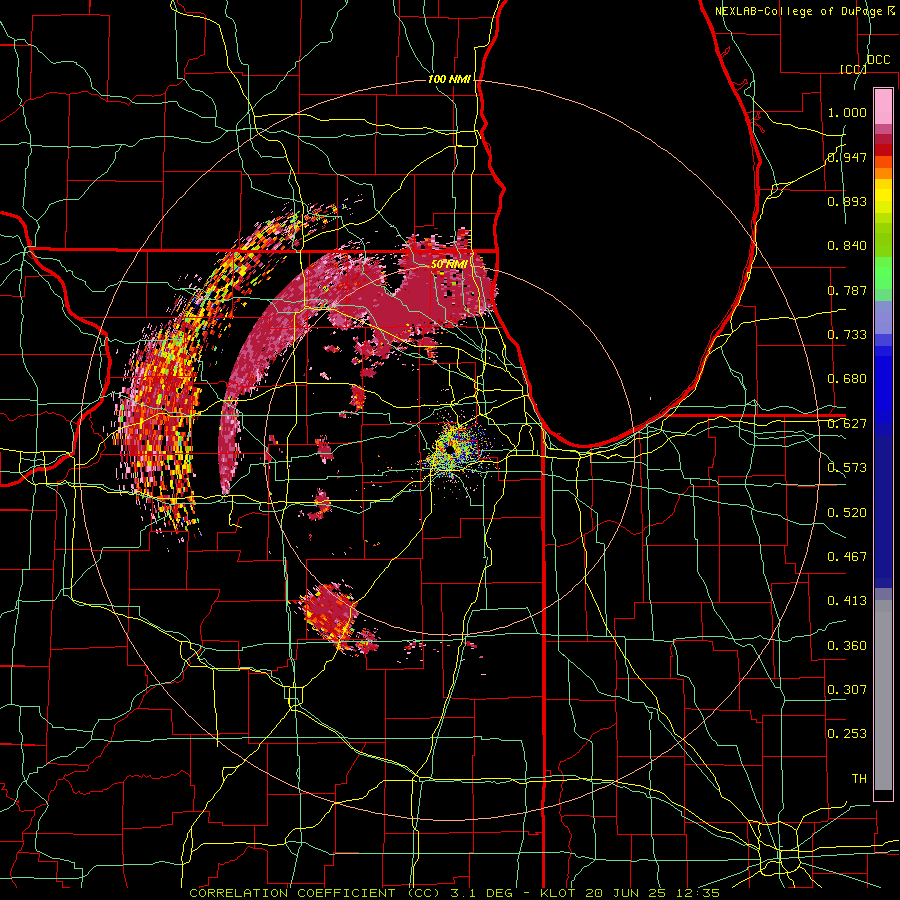Select the 0.840 scale value
900x900 pixels.
point(847,246)
